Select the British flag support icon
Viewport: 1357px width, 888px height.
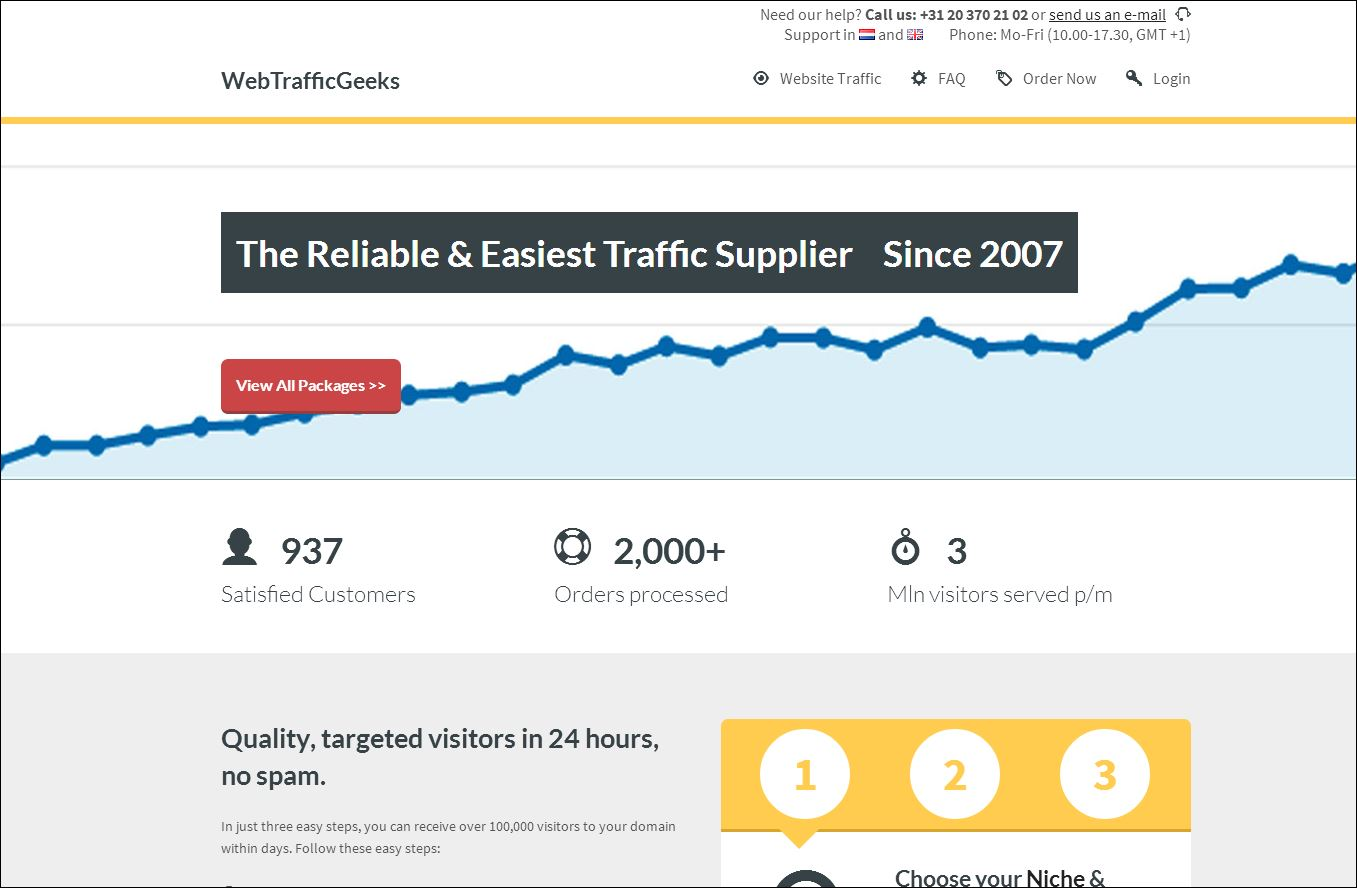(x=915, y=34)
